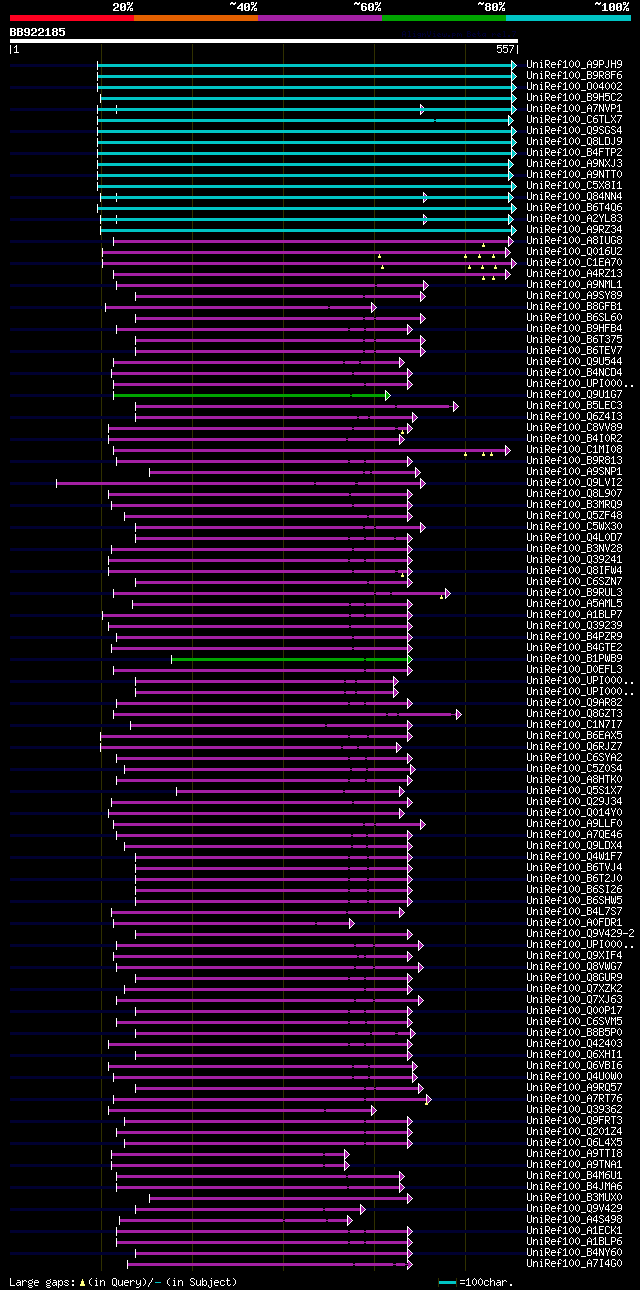Select the UniRef100_A0FDR1 label

tap(574, 923)
